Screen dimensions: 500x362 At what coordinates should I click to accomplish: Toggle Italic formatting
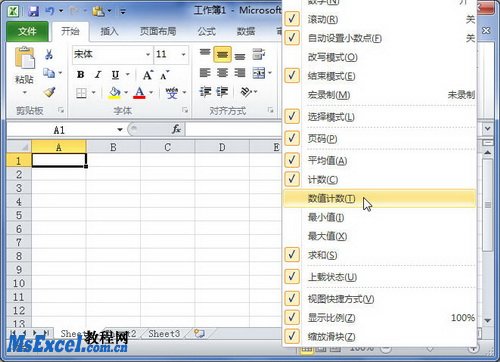coord(98,74)
